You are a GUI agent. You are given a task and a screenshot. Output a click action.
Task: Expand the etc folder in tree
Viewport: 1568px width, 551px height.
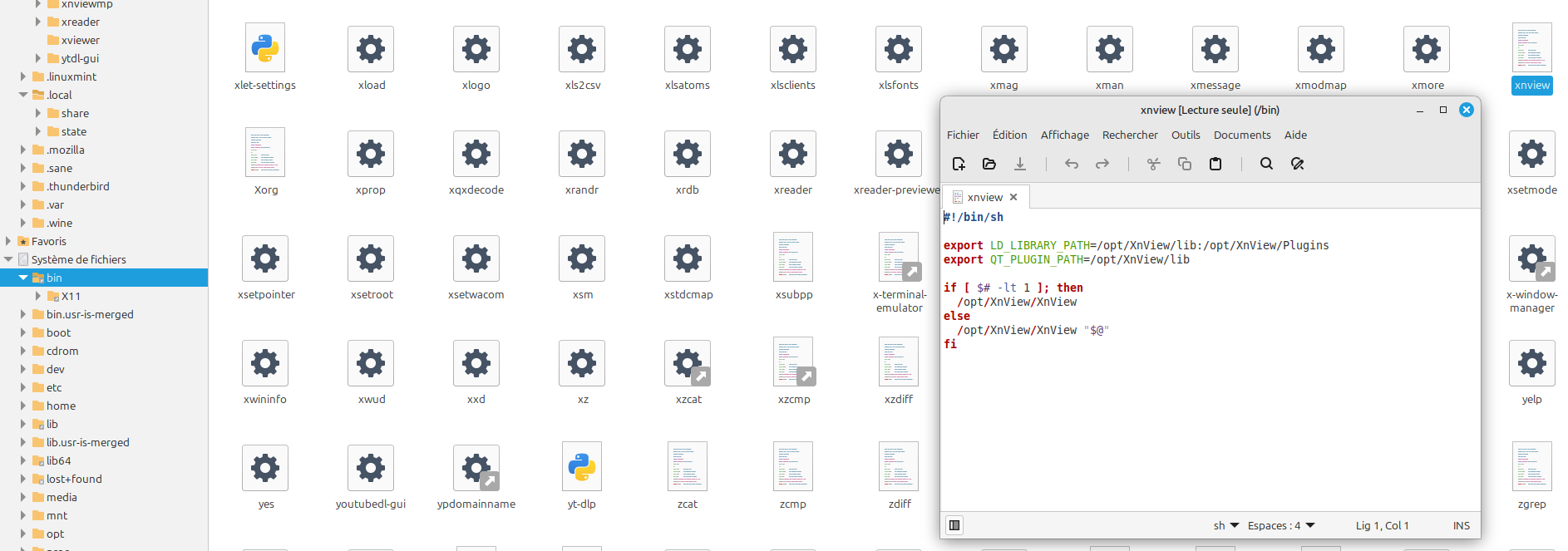tap(23, 387)
